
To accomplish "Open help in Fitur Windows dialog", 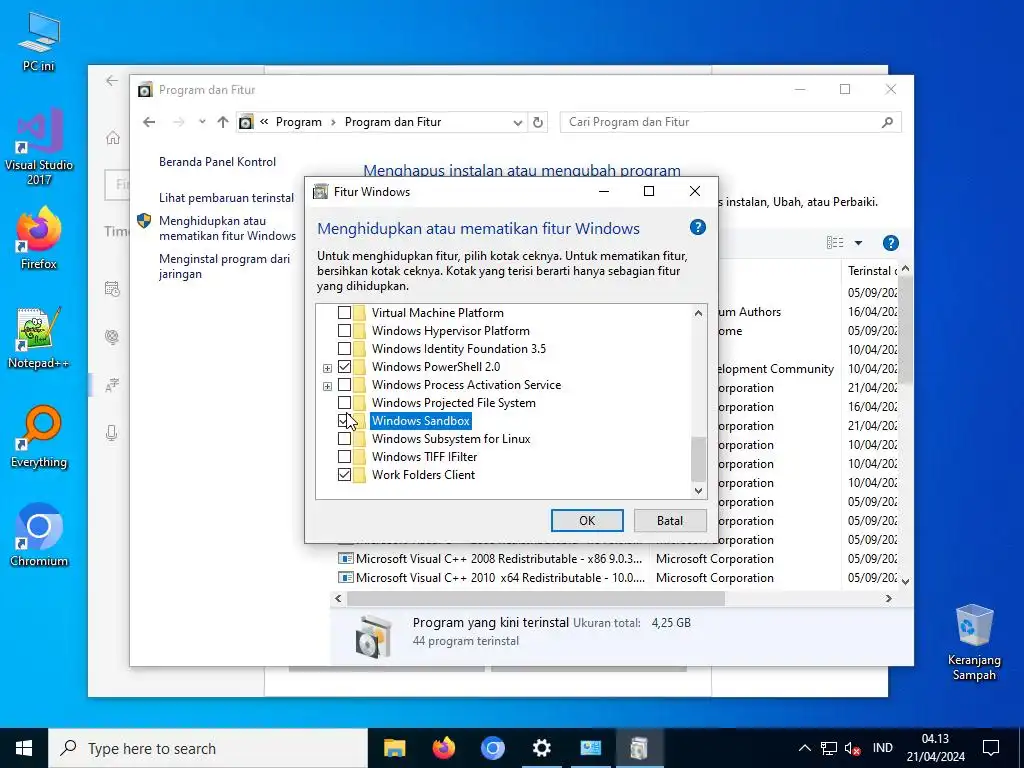I will click(697, 227).
